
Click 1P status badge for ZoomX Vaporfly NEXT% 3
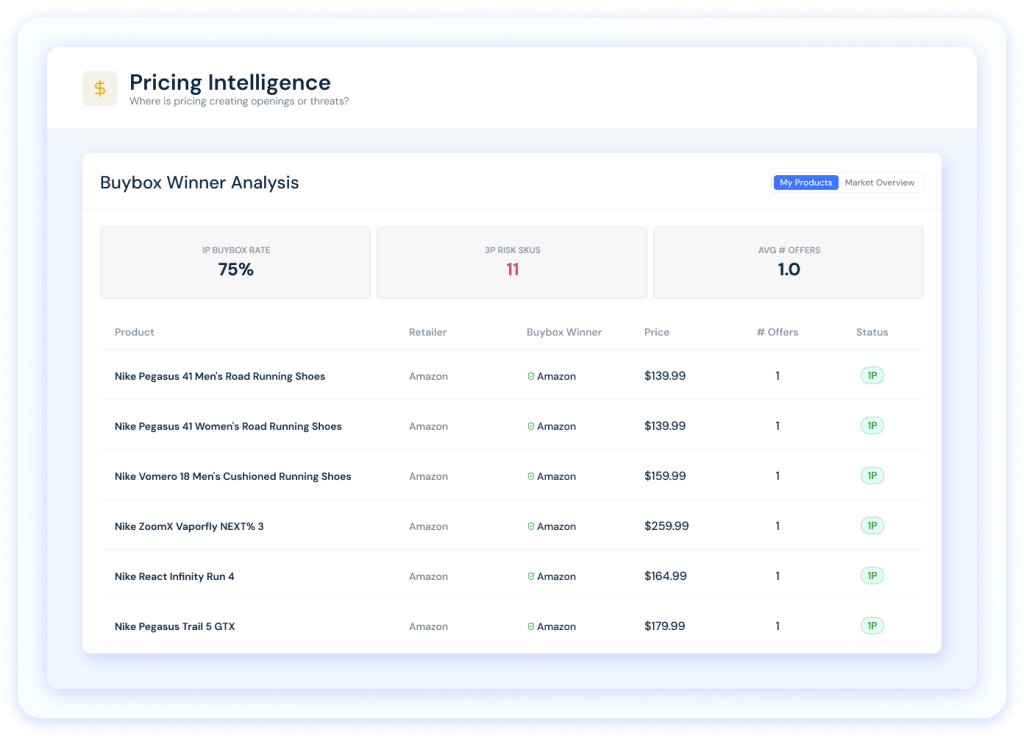click(x=872, y=526)
